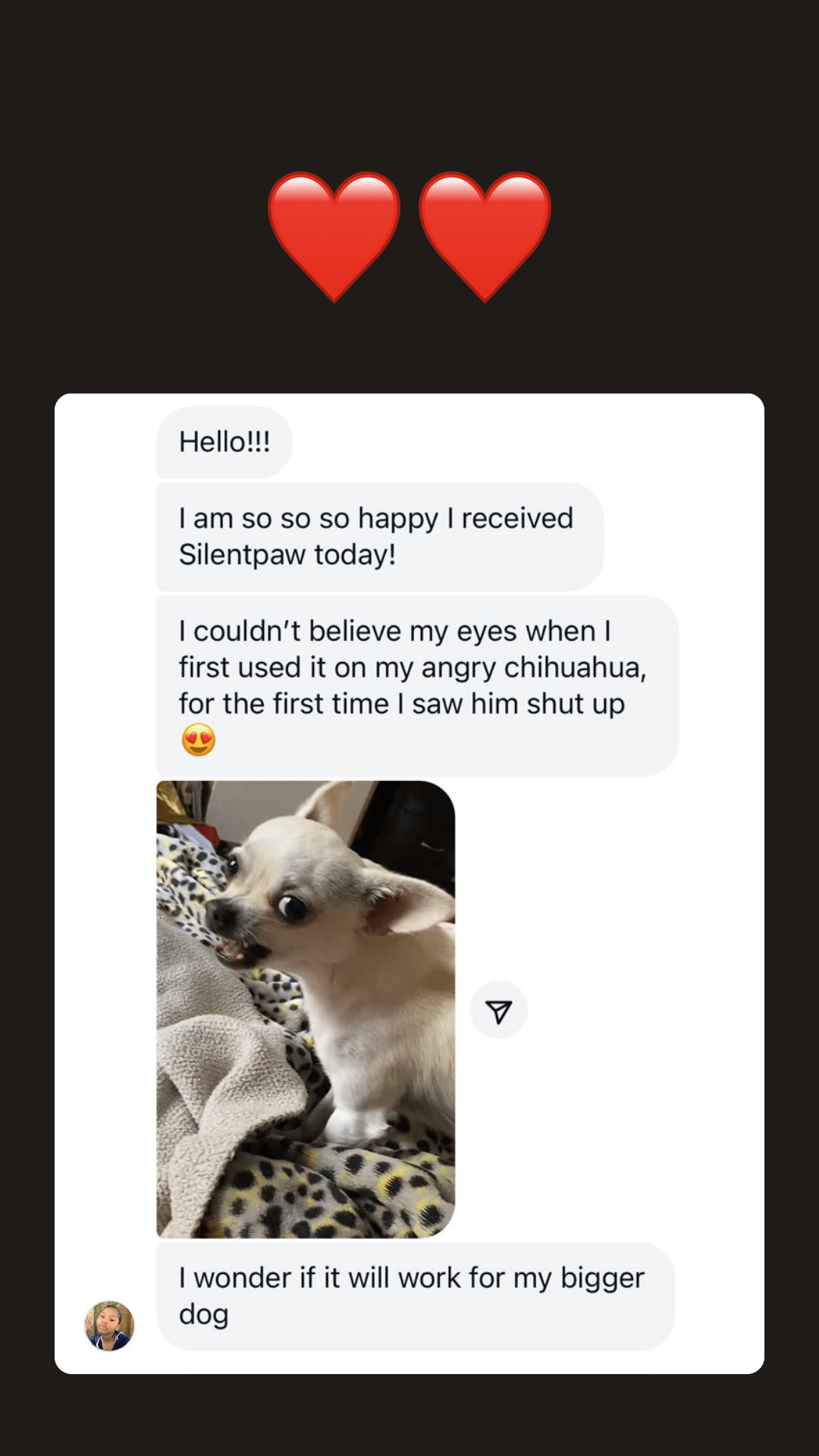
Task: Tap the "bigger dog" message bubble
Action: pyautogui.click(x=415, y=1296)
